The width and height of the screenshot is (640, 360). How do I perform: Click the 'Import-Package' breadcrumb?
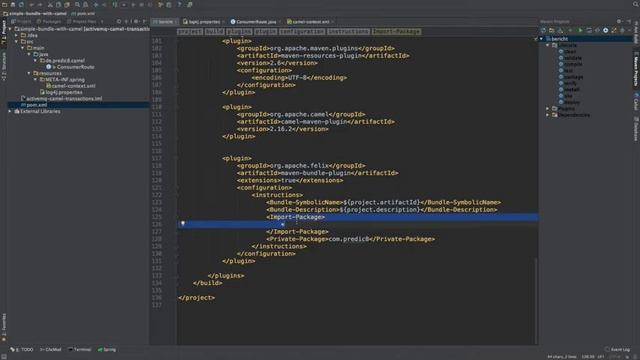coord(396,31)
